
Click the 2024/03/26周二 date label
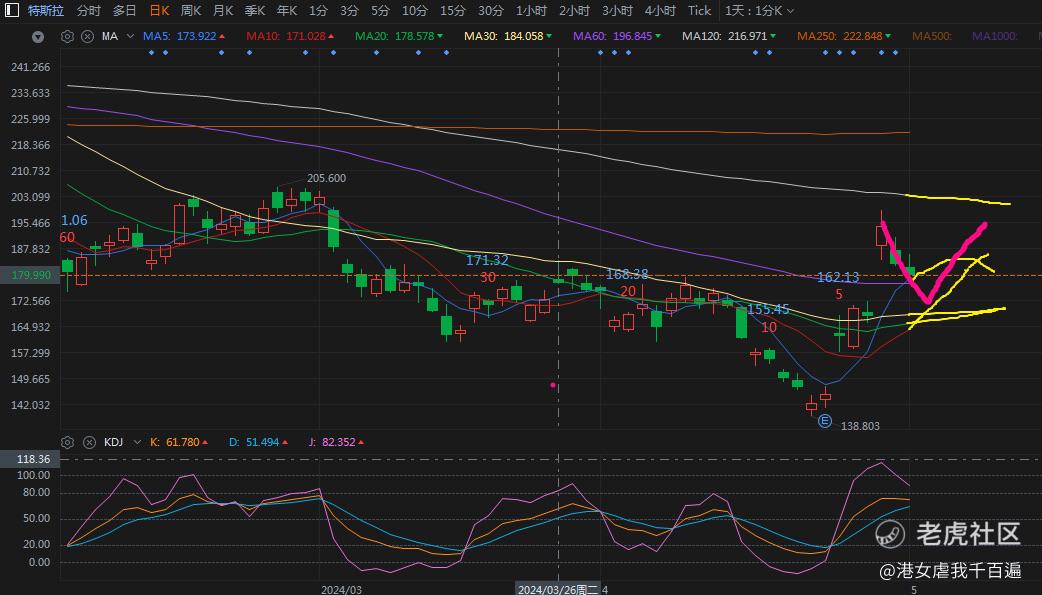(x=558, y=590)
